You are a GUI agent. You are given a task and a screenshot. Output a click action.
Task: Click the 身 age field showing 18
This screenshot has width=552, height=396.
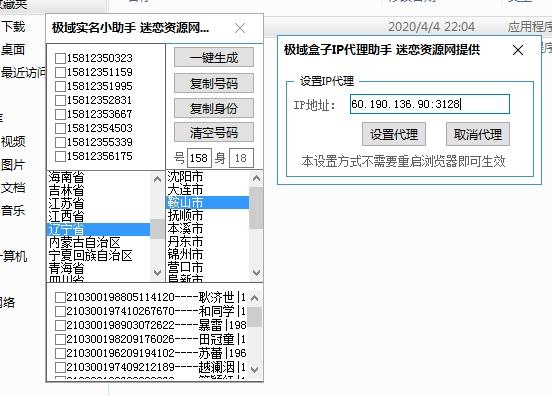(x=241, y=158)
